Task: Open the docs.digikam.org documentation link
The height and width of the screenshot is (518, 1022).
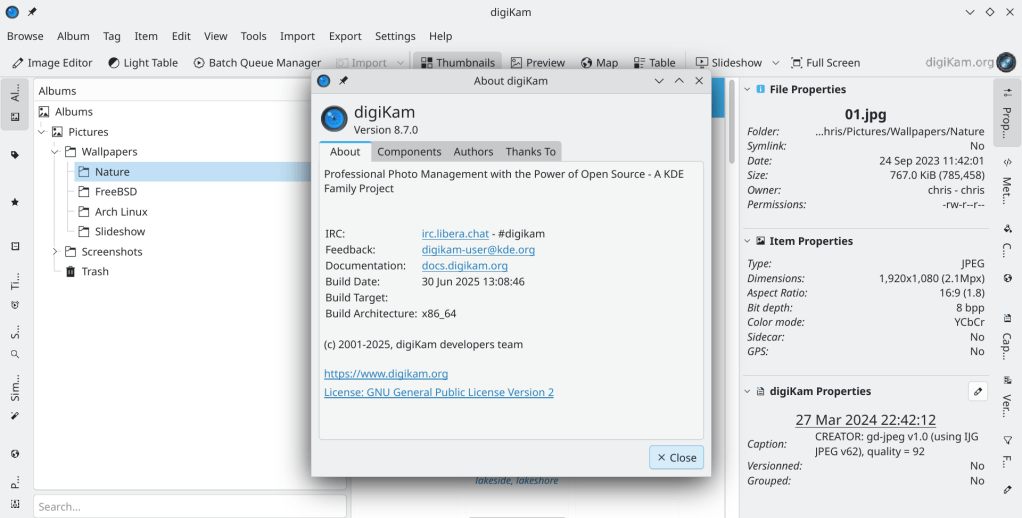Action: 464,266
